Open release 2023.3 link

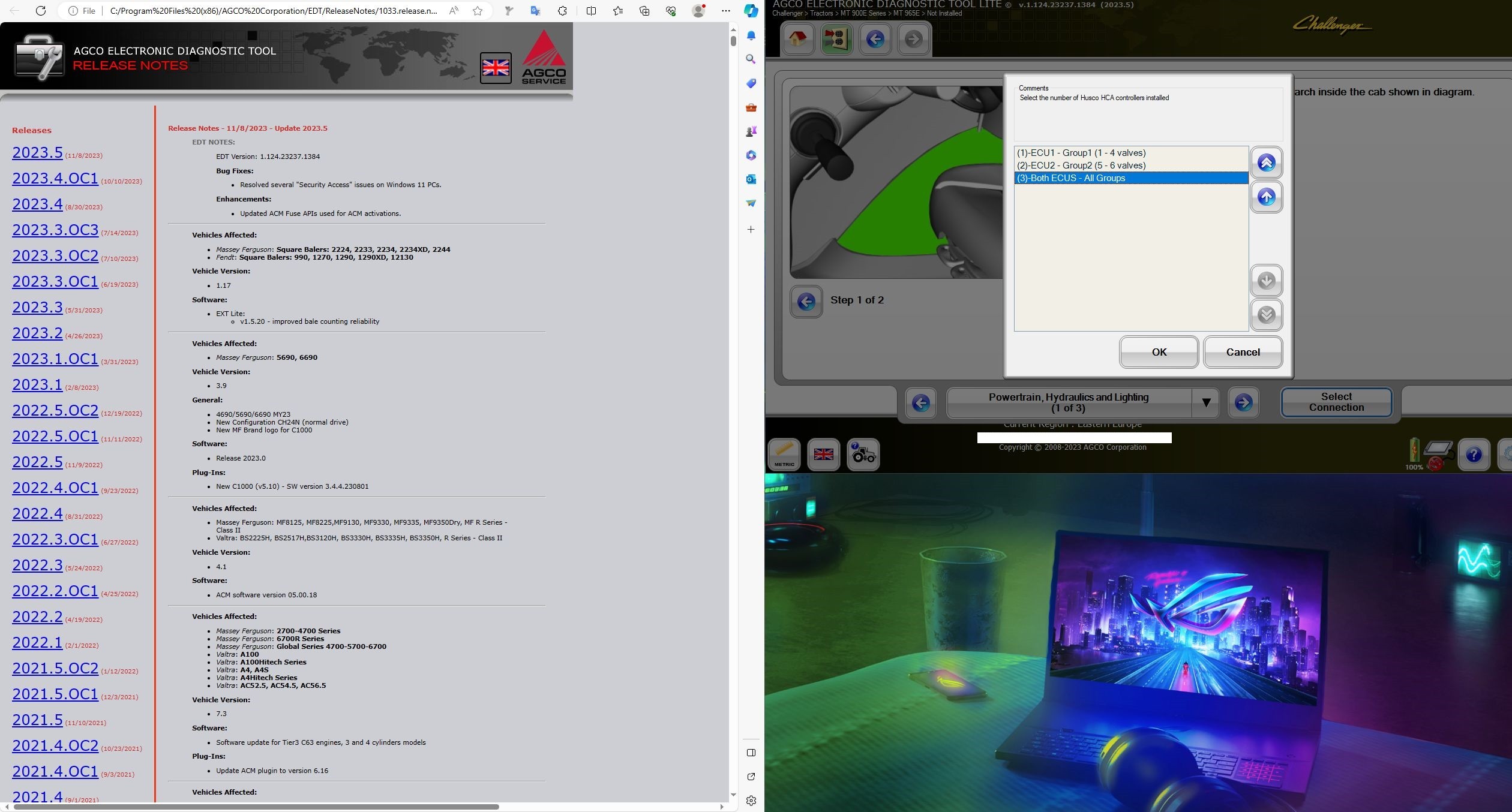[37, 307]
